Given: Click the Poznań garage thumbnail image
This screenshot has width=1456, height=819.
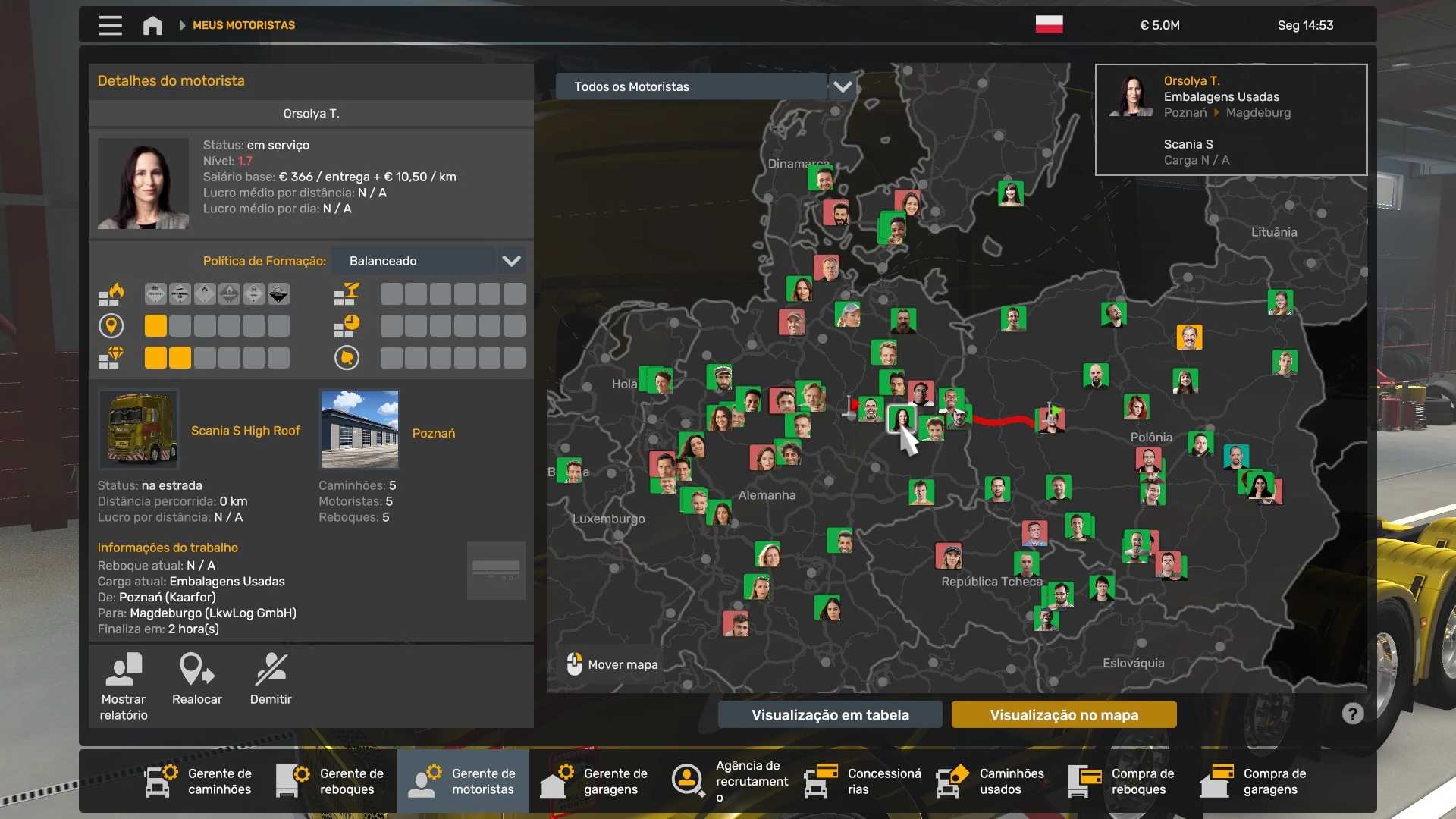Looking at the screenshot, I should tap(359, 429).
